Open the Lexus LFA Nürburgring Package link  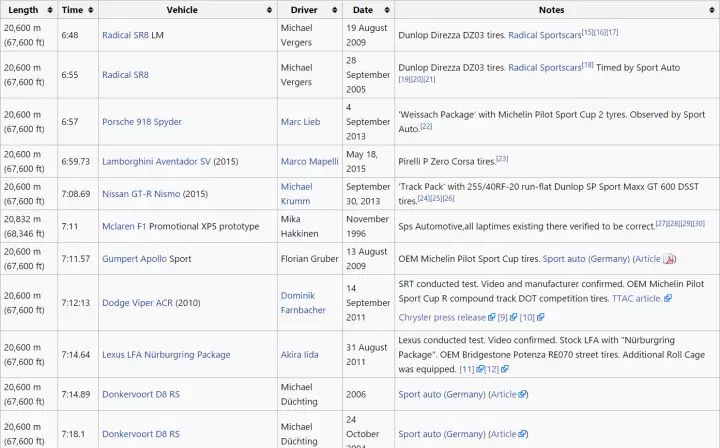click(166, 355)
